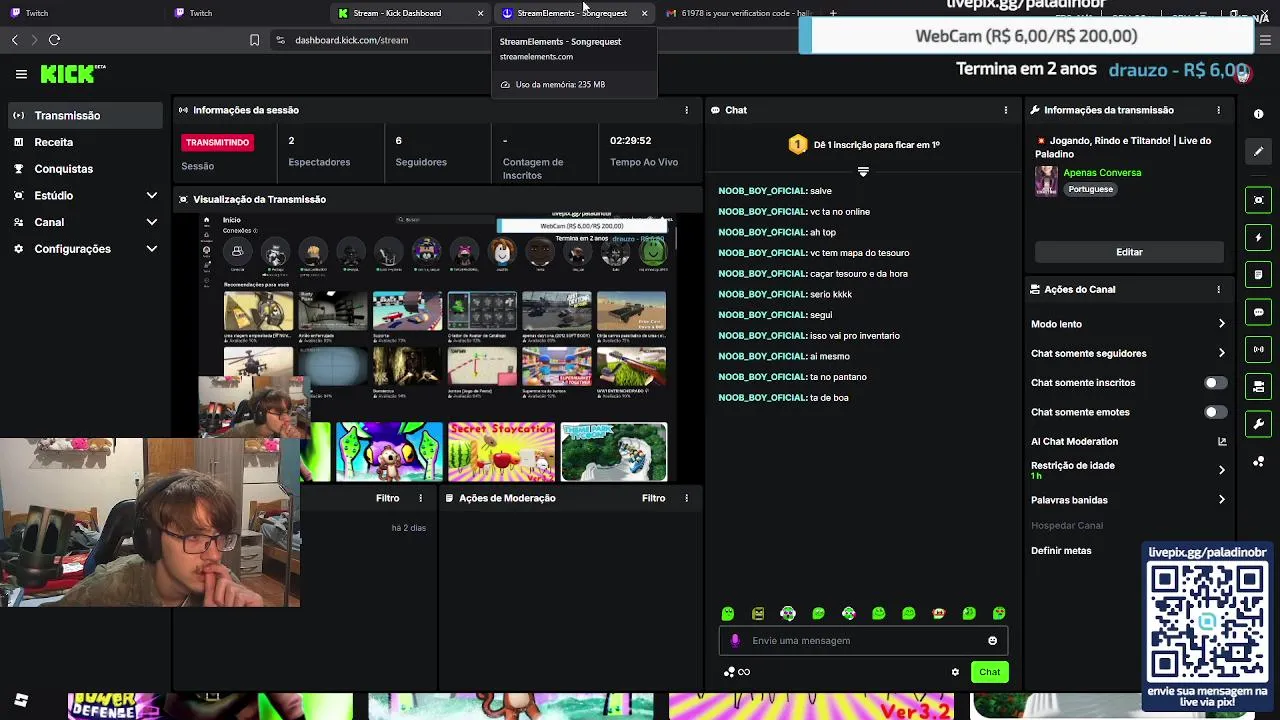This screenshot has height=720, width=1280.
Task: Click the 02:29:52 live time value
Action: click(630, 141)
